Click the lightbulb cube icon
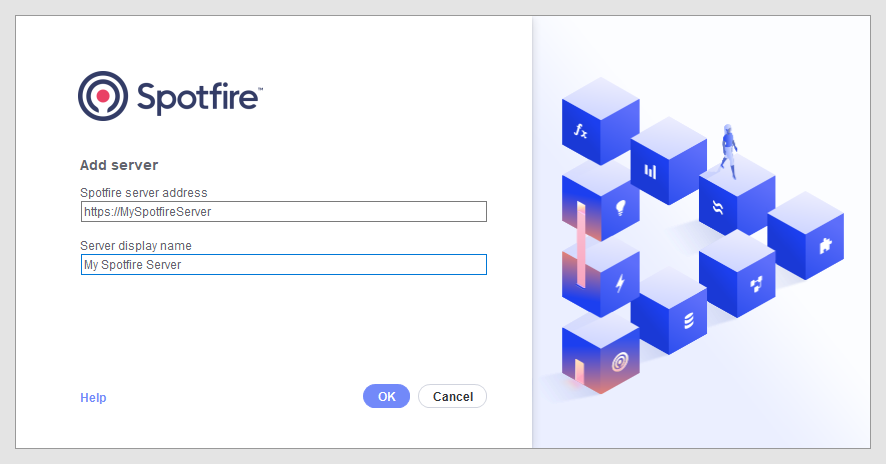The width and height of the screenshot is (886, 464). [x=620, y=207]
